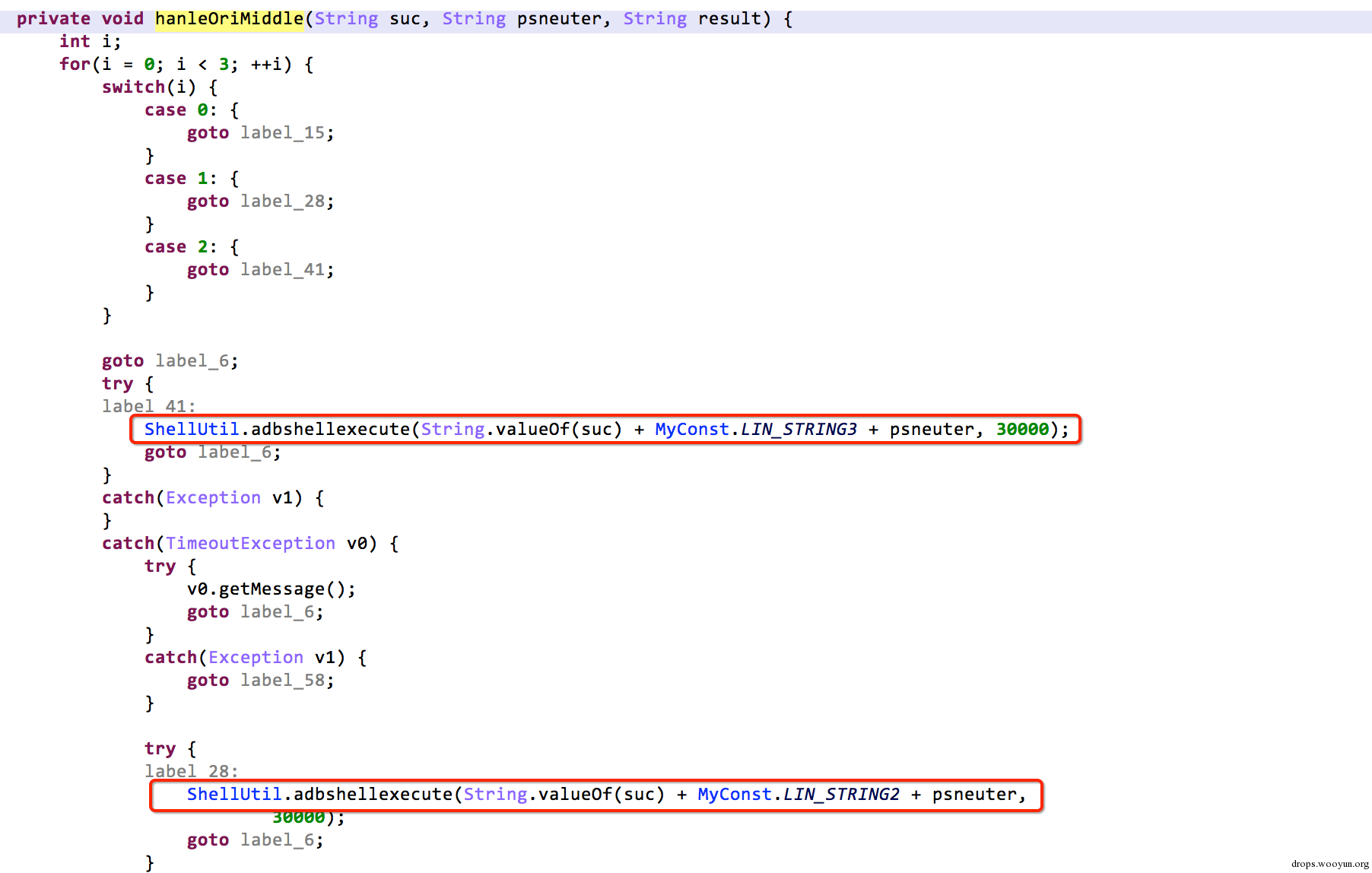Click the String type of the 'psneuter' parameter
The image size is (1372, 873).
coord(474,19)
